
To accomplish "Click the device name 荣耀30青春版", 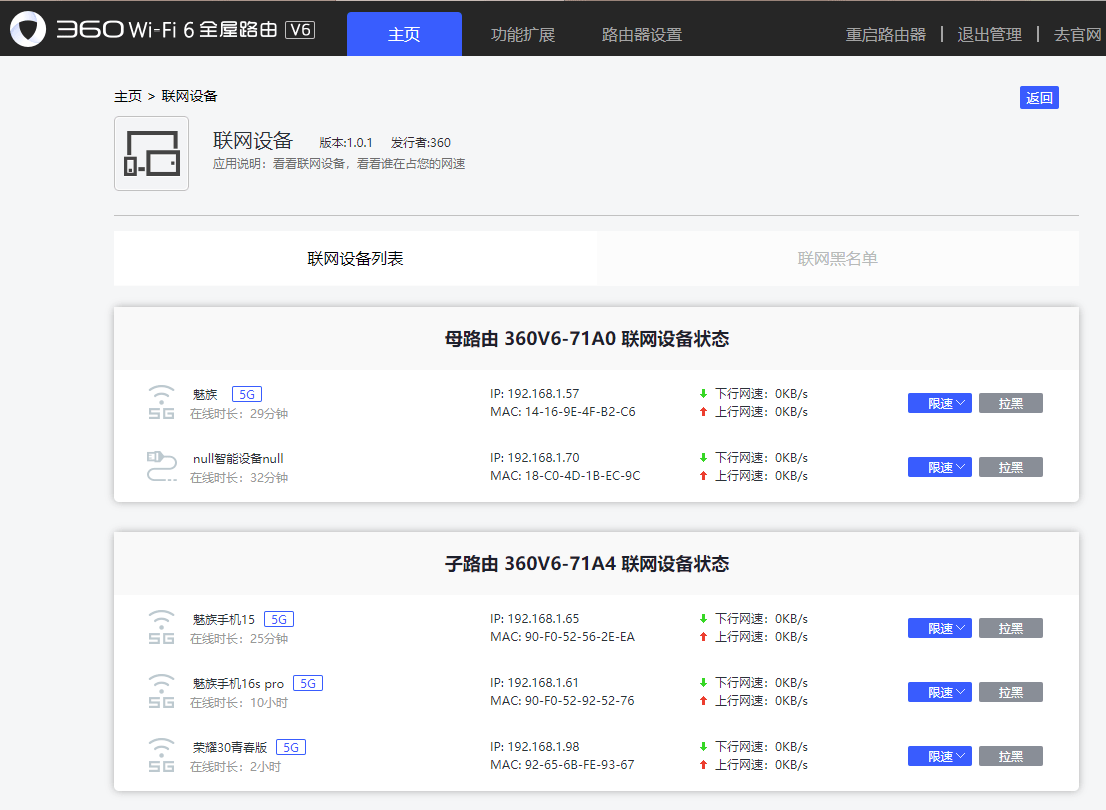I will 230,747.
